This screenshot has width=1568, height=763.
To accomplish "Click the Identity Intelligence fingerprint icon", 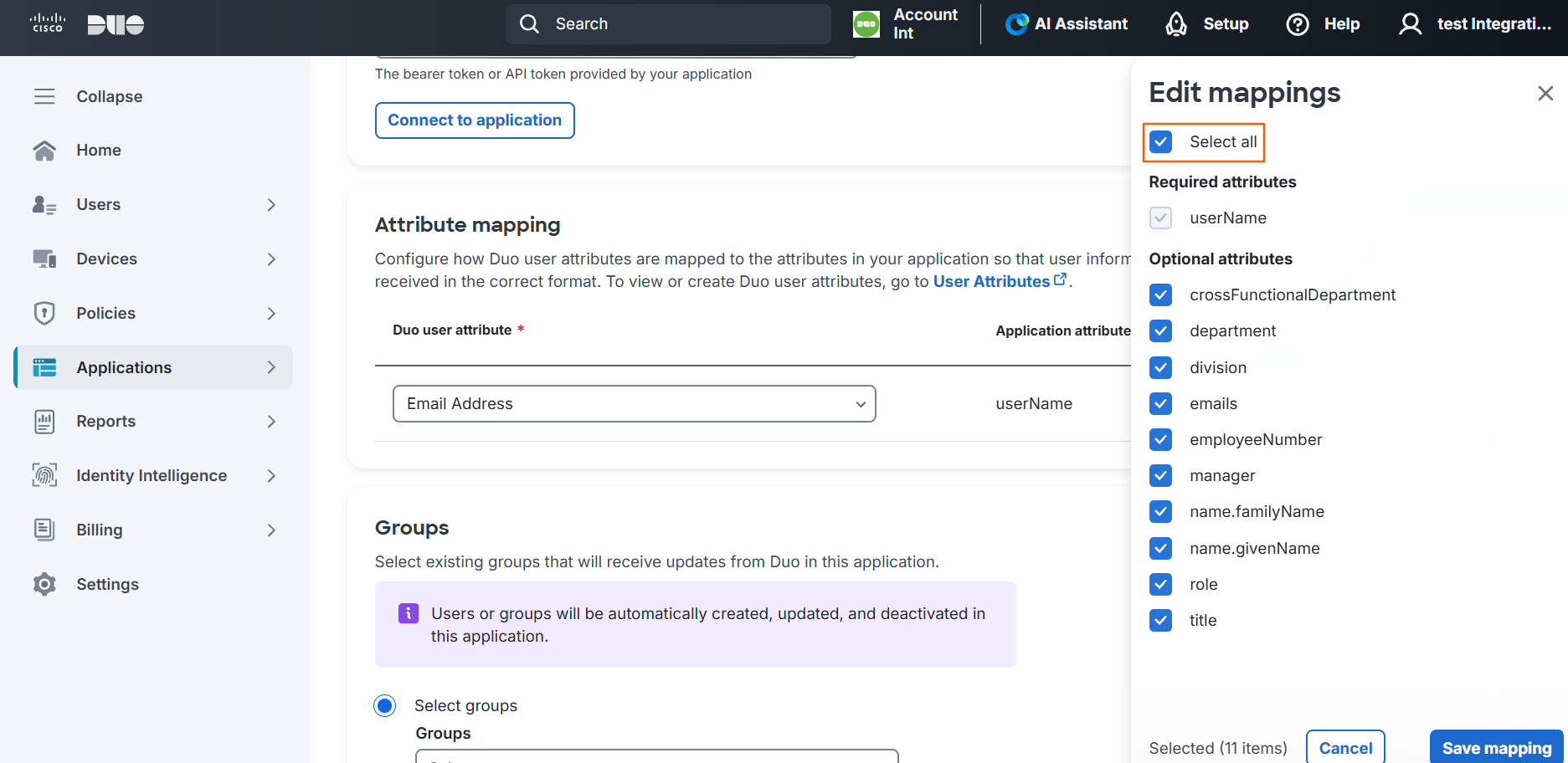I will 44,475.
